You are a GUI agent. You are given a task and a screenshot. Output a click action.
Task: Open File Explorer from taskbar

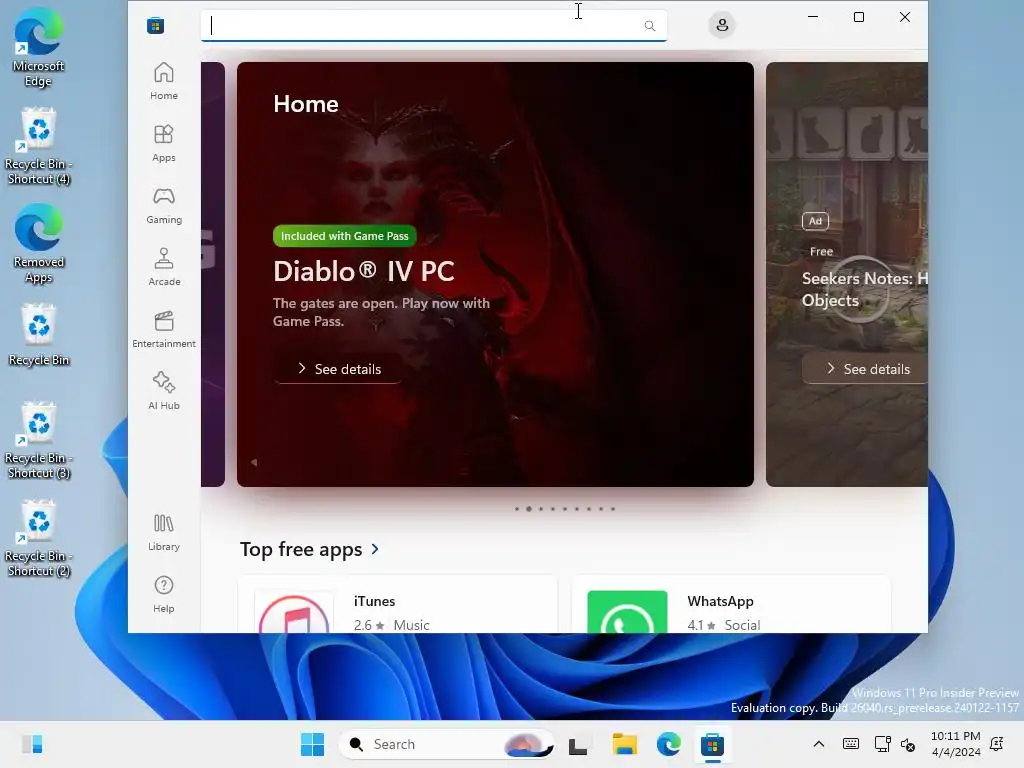(624, 744)
